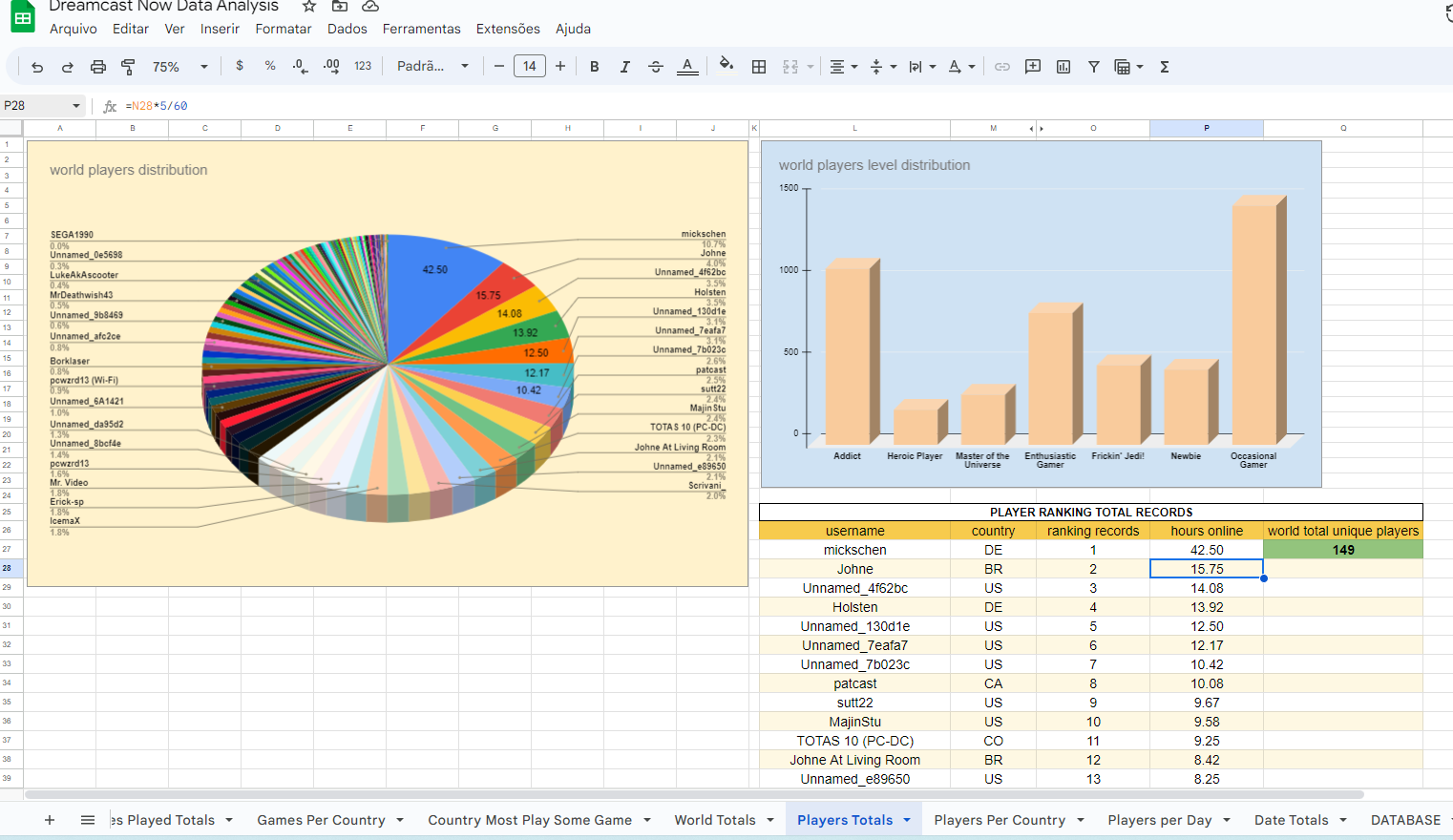
Task: Switch to Players Per Country sheet
Action: (1000, 820)
